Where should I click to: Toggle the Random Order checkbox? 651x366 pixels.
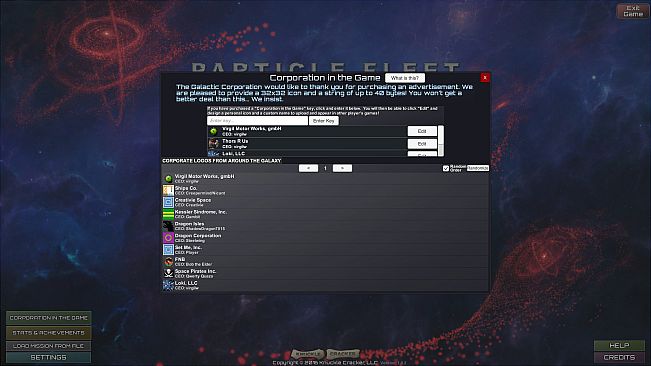click(446, 168)
